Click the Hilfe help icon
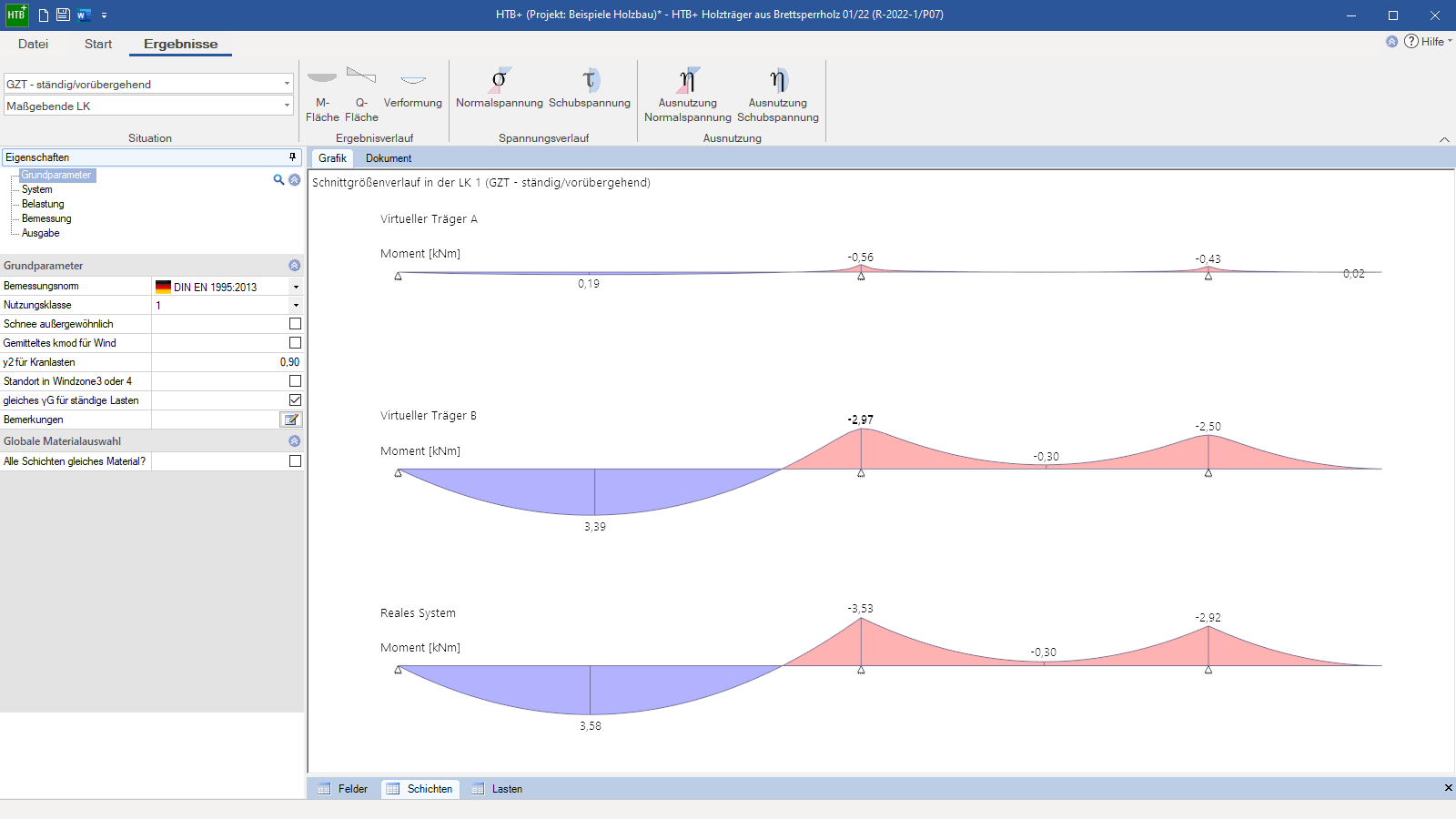 point(1411,41)
